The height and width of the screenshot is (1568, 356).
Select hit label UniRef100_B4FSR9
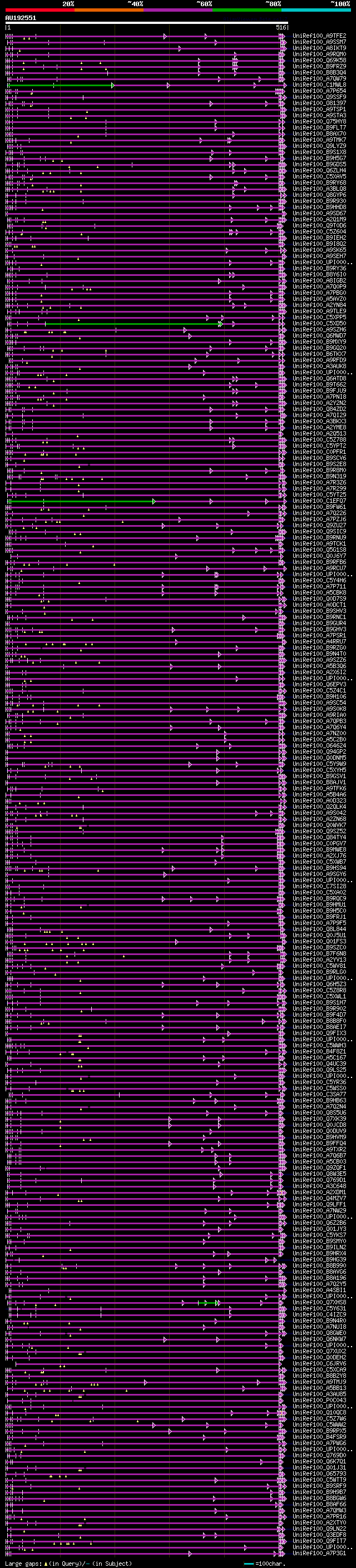click(319, 1437)
